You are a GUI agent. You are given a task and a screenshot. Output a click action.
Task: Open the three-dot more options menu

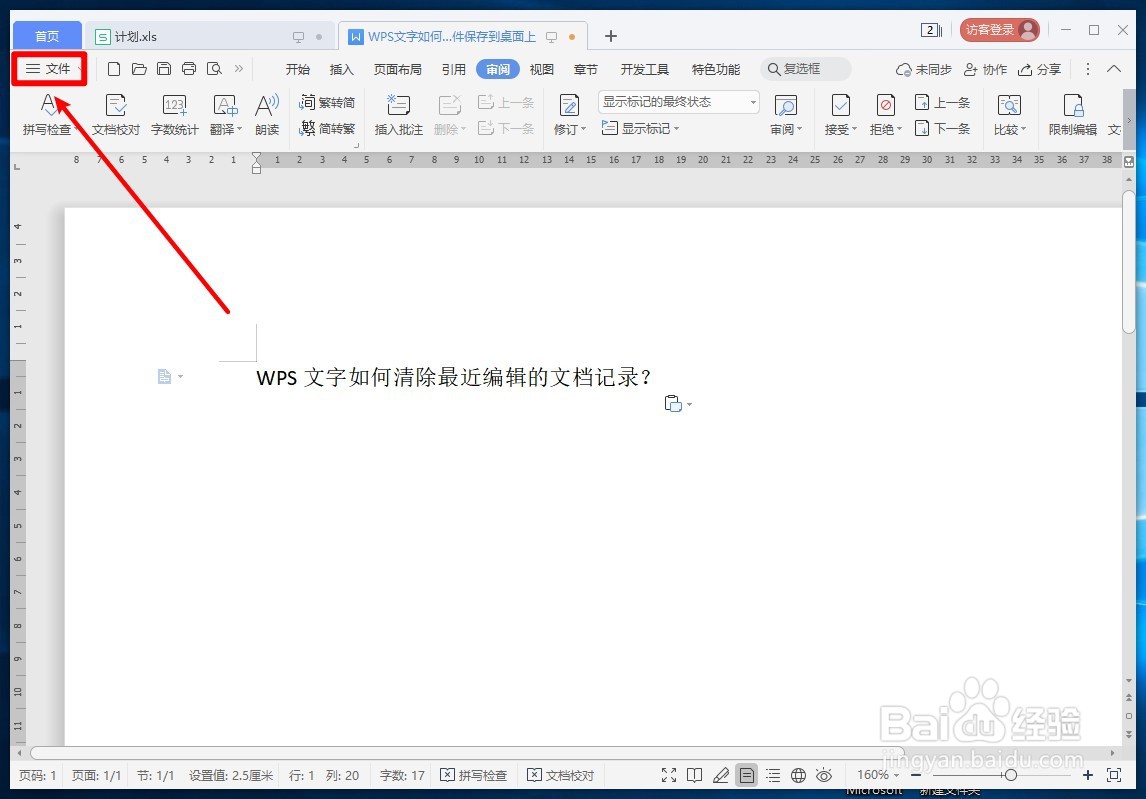[1088, 69]
